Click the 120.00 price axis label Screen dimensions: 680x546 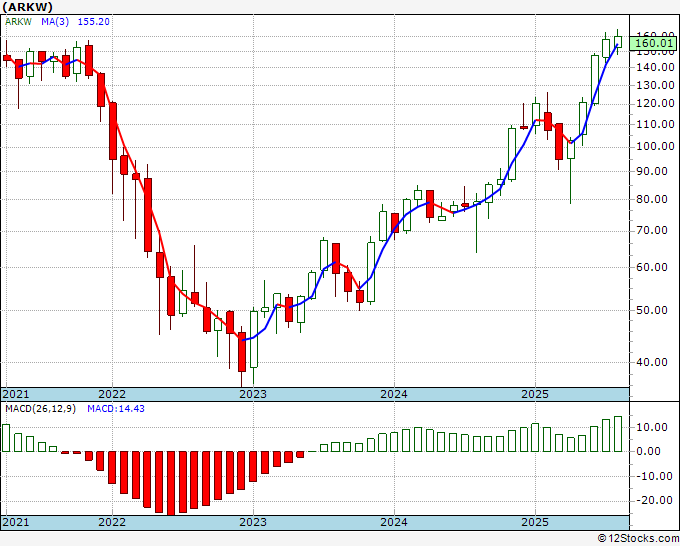657,104
